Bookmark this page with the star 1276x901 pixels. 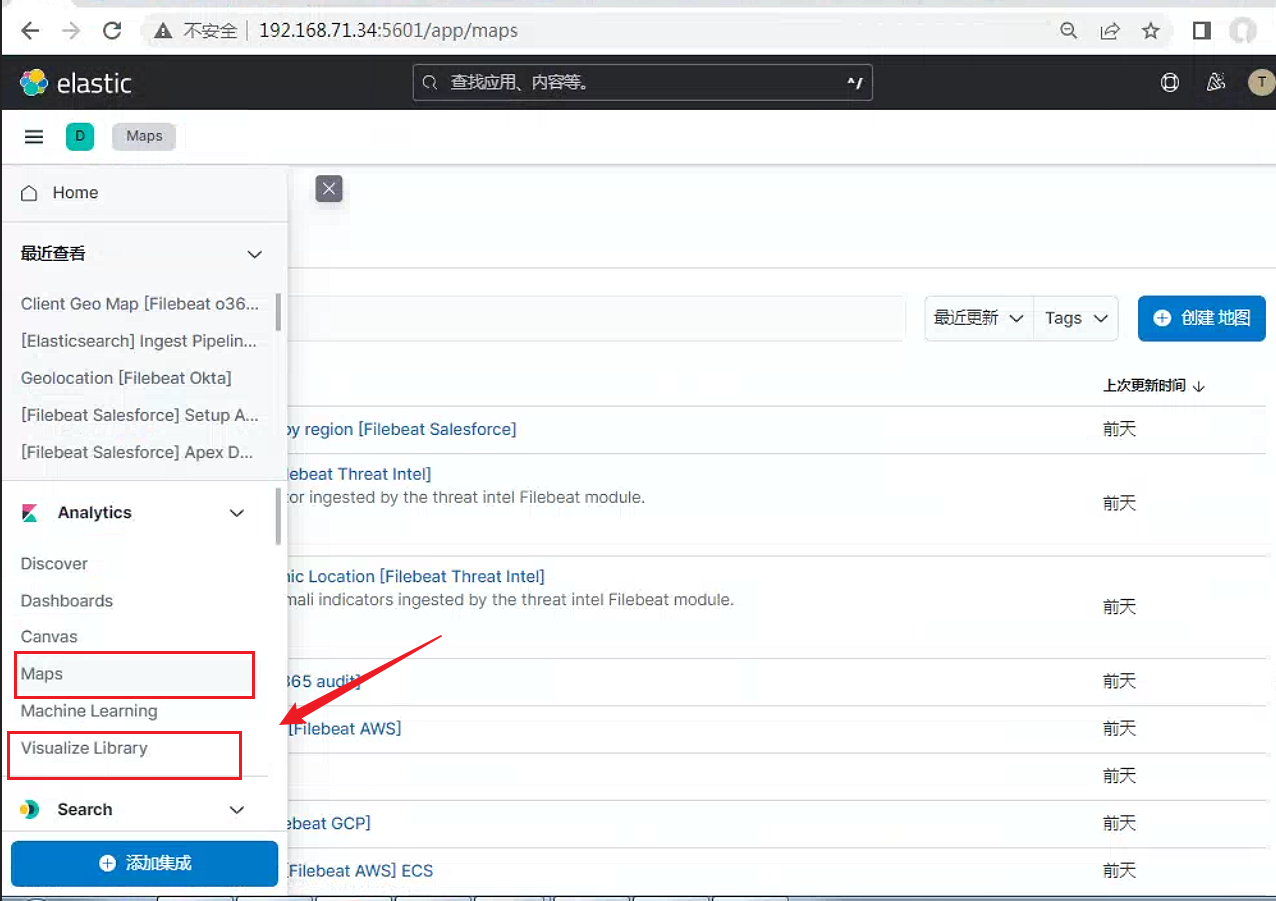1151,31
